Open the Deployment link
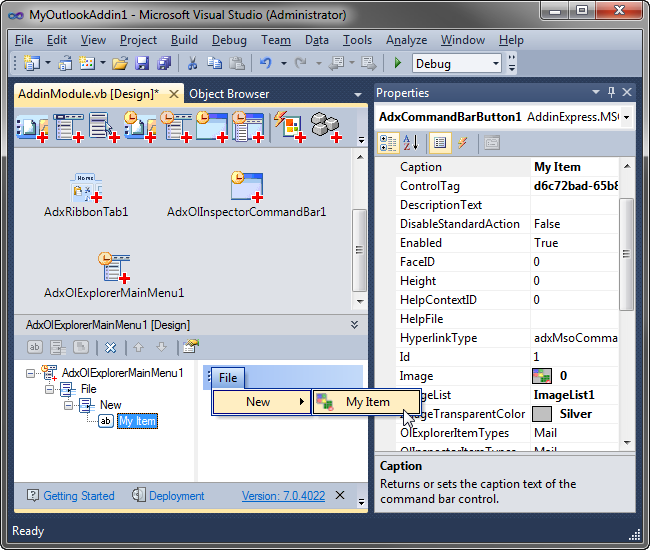 coord(177,496)
